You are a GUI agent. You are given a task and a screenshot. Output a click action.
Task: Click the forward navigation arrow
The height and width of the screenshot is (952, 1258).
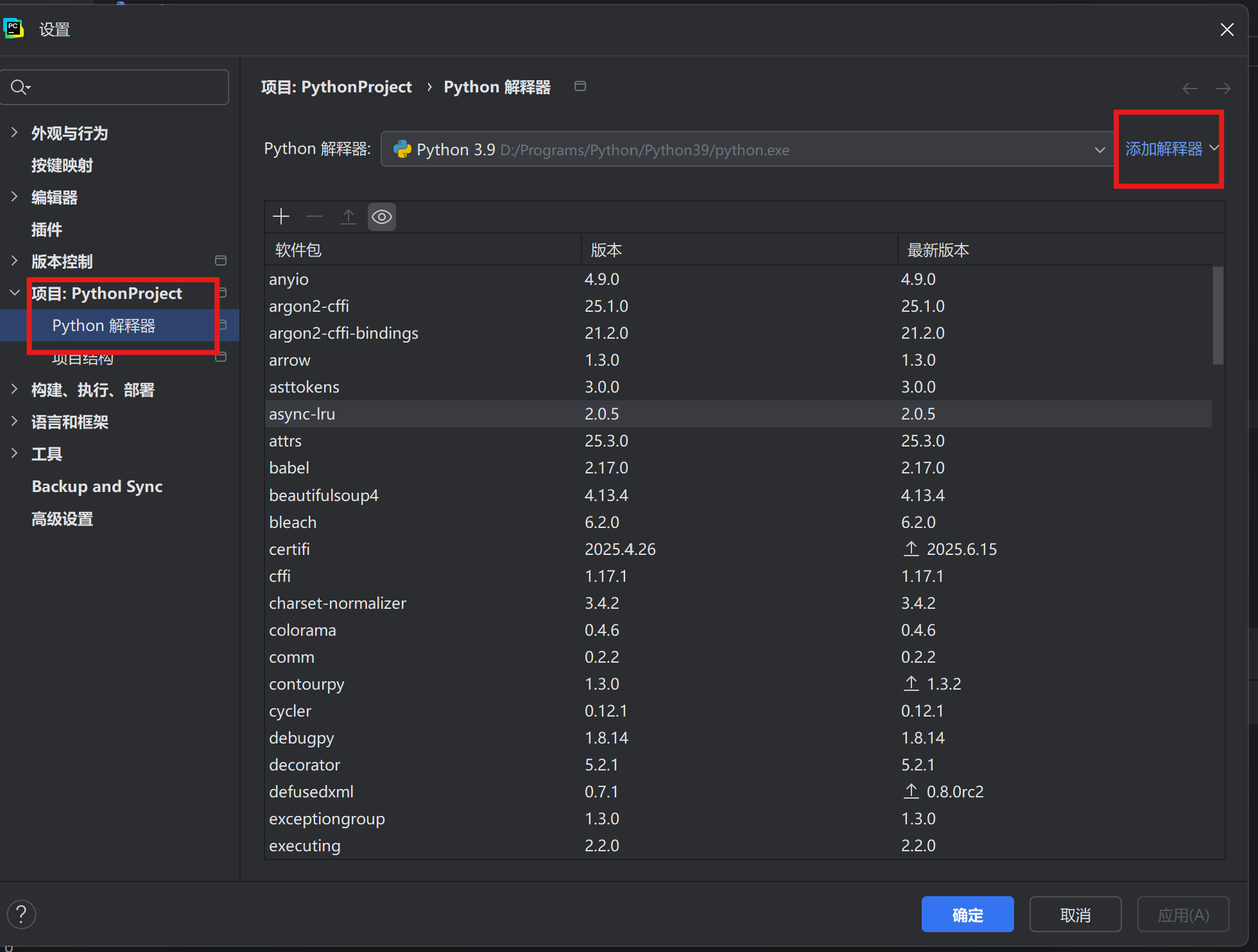[x=1223, y=89]
